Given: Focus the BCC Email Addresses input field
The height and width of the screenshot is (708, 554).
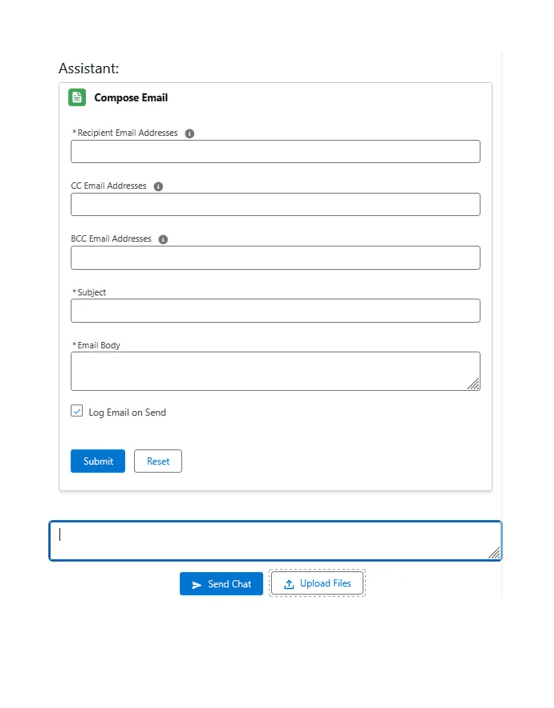Looking at the screenshot, I should pyautogui.click(x=275, y=258).
